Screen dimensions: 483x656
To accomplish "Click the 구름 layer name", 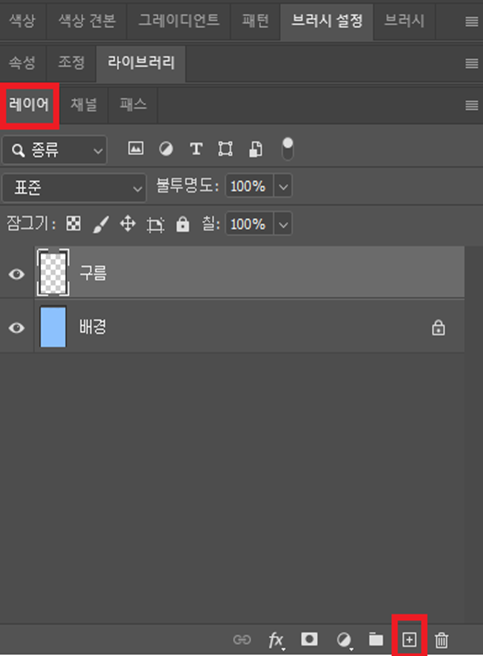I will coord(93,273).
